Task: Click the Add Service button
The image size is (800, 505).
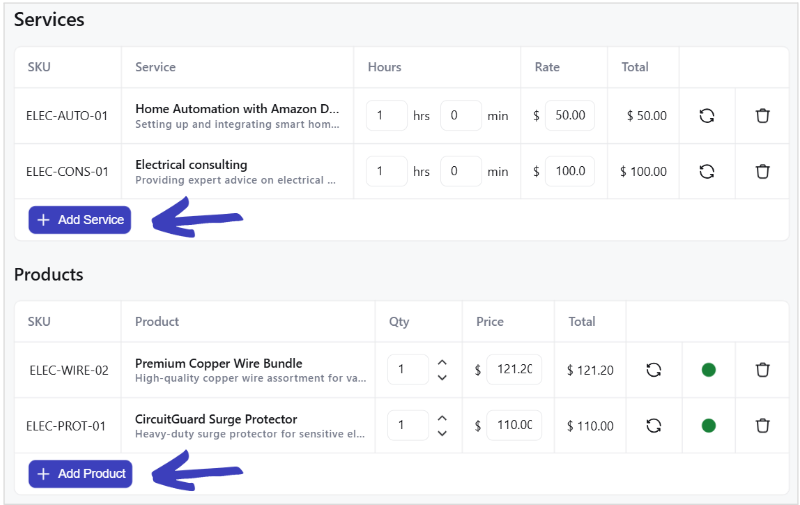Action: [80, 220]
